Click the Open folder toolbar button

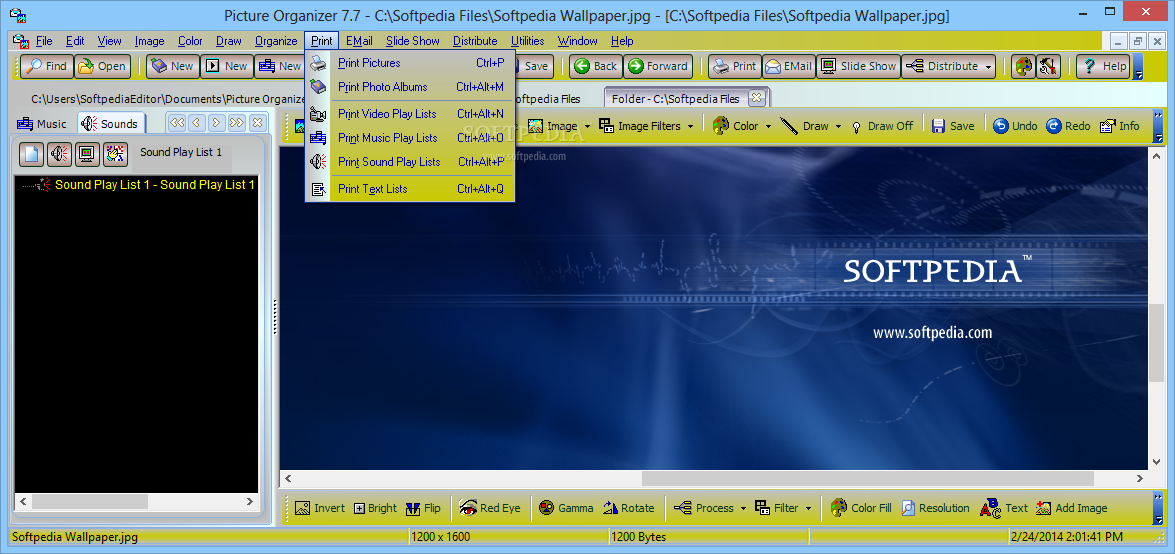[x=103, y=66]
